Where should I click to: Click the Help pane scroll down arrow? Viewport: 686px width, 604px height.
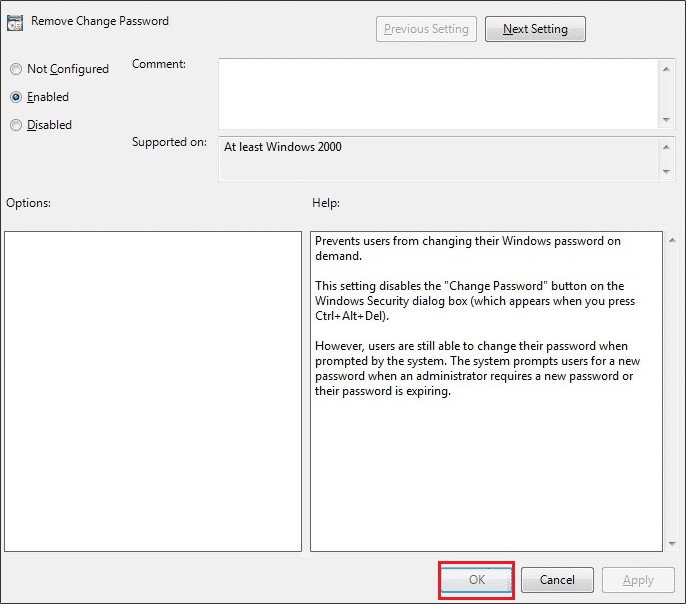[x=672, y=544]
